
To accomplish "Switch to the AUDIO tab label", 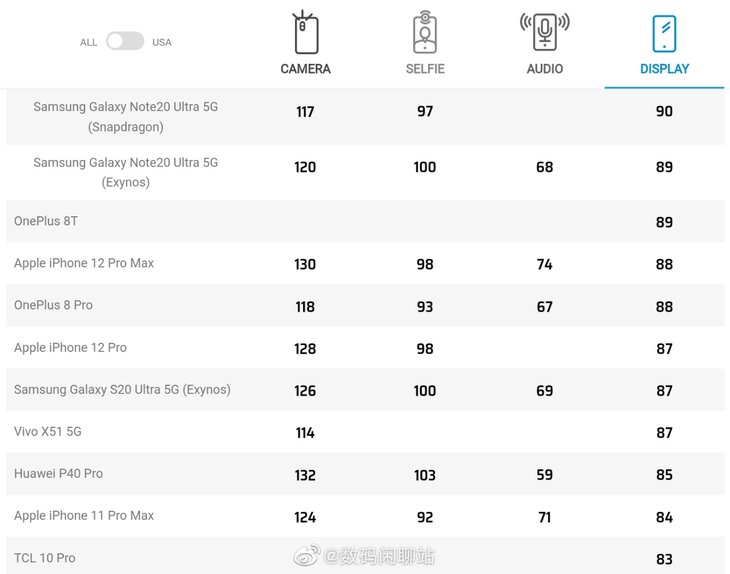I will [x=545, y=69].
